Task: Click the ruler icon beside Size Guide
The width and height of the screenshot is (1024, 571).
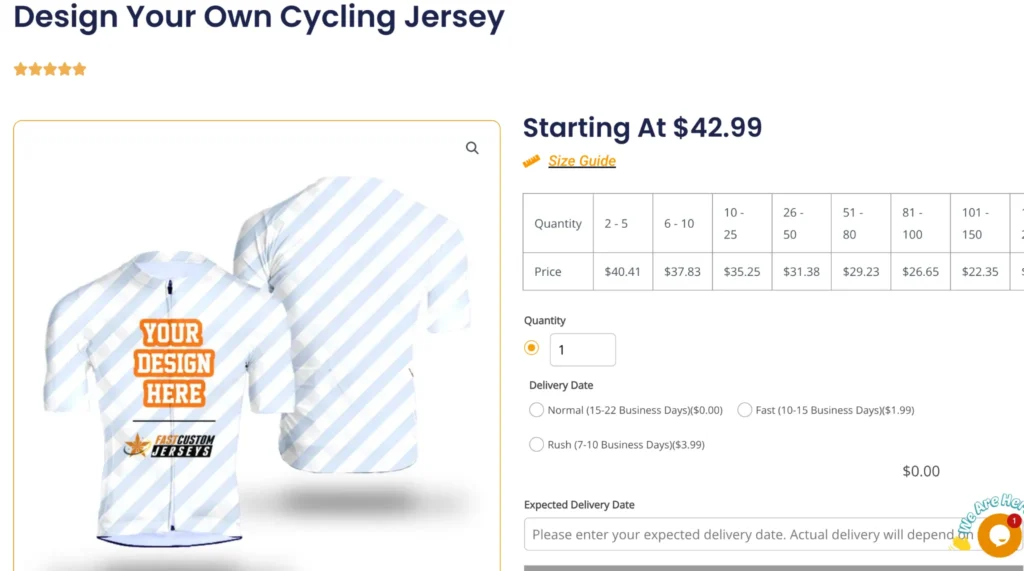Action: click(x=531, y=161)
